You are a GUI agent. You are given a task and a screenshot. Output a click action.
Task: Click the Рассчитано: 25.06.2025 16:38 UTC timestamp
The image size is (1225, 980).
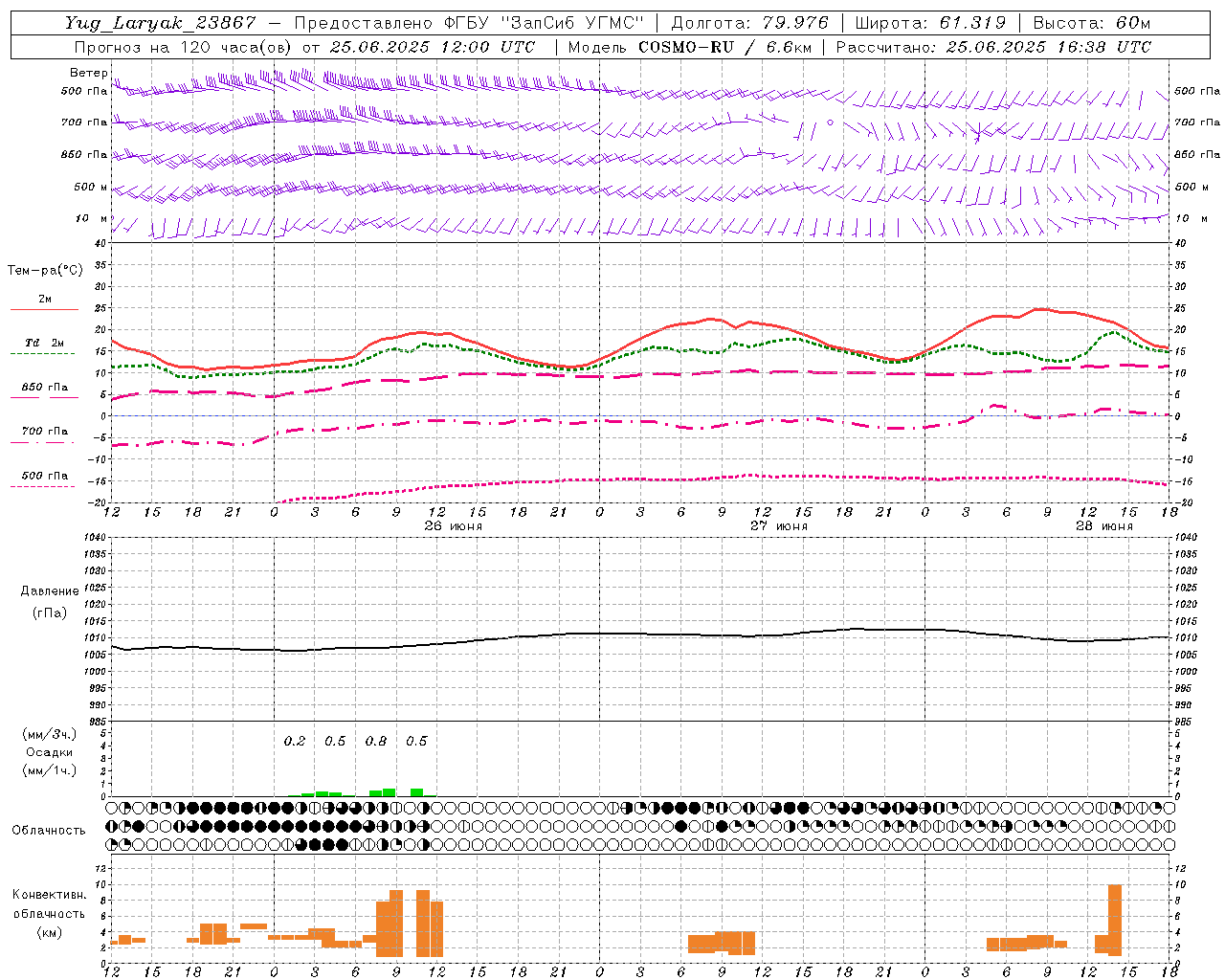tap(993, 47)
